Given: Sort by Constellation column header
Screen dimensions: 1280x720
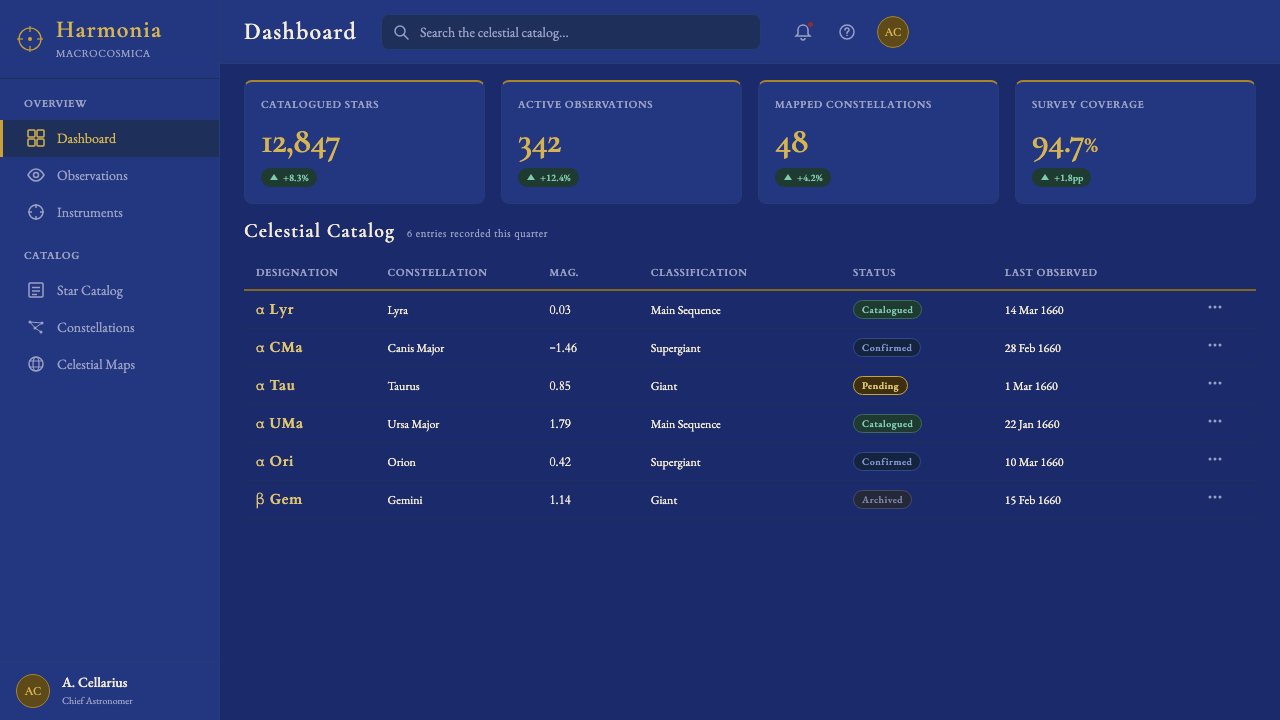Looking at the screenshot, I should click(437, 272).
